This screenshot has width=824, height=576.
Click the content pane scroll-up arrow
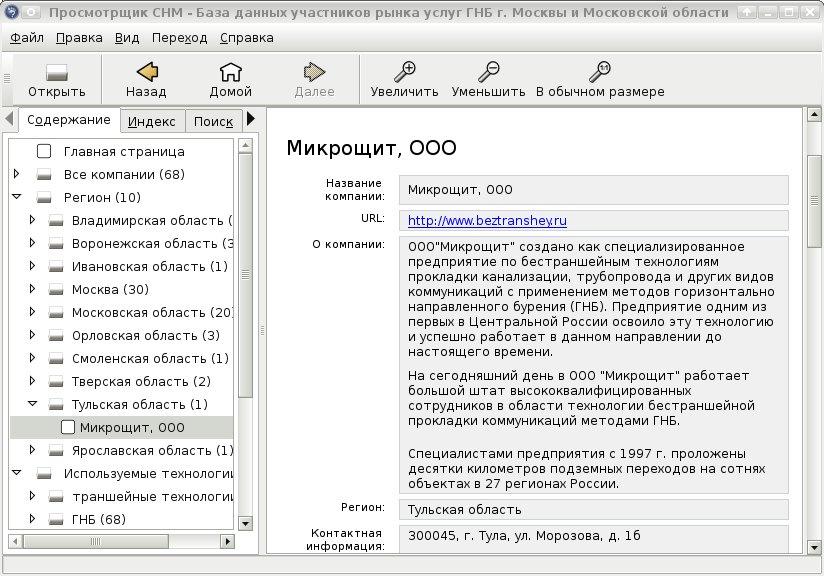click(x=814, y=114)
